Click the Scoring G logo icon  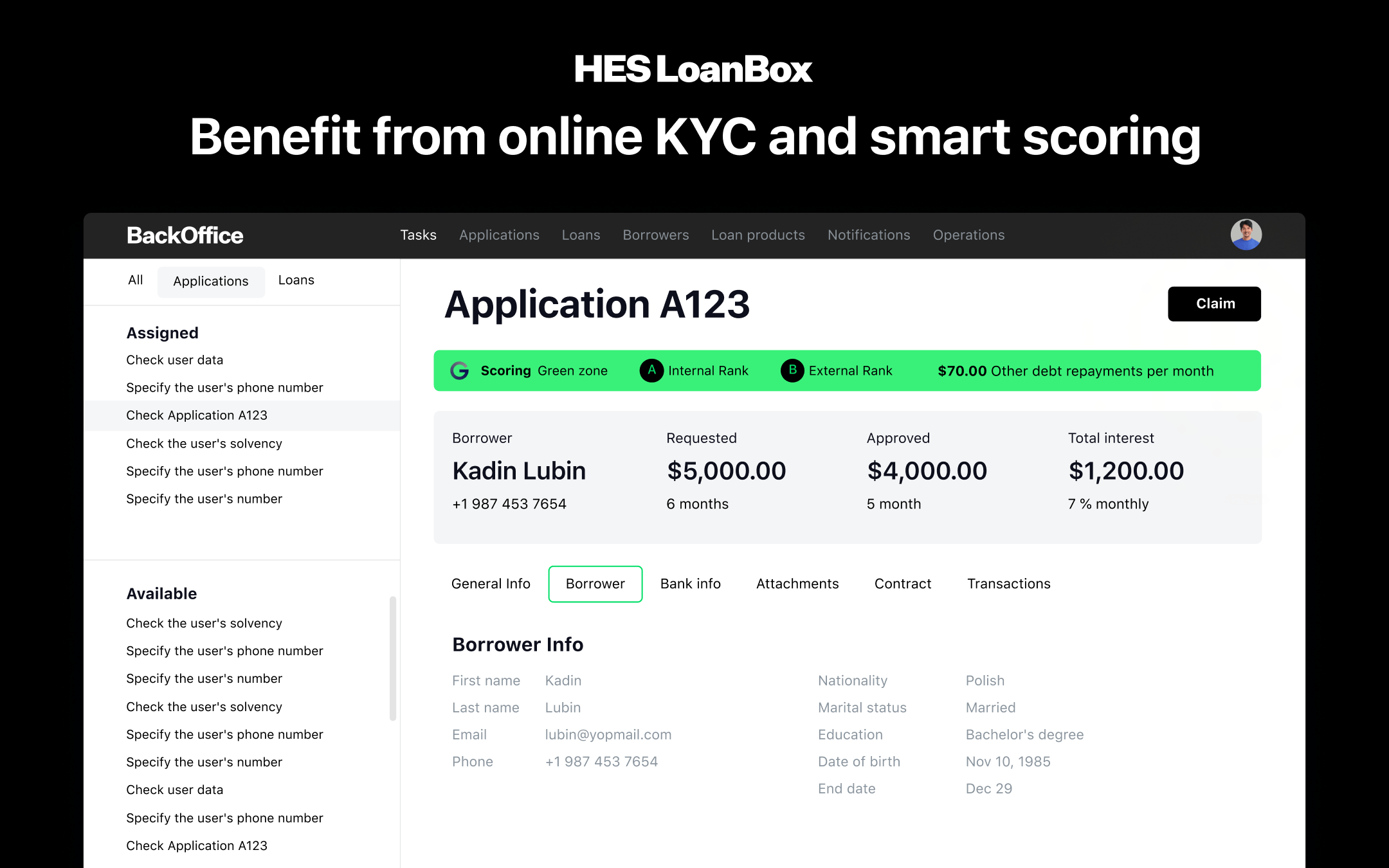tap(459, 371)
